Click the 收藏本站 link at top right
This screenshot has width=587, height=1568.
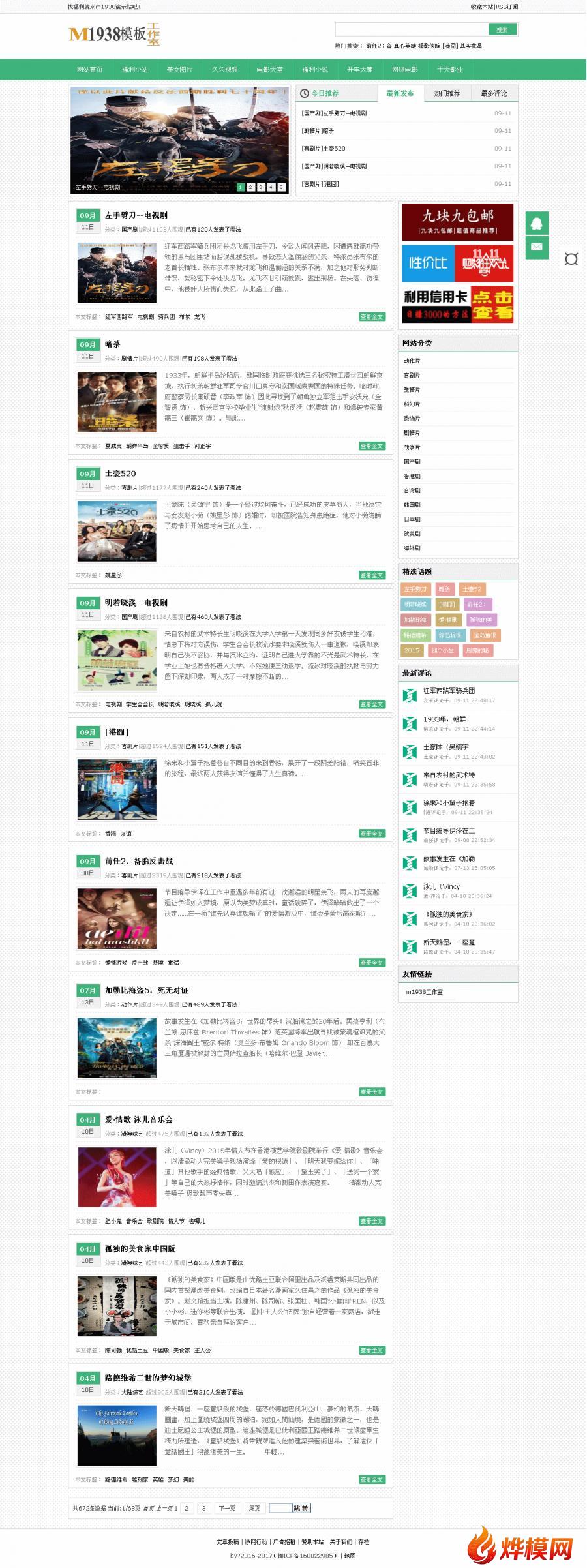482,7
